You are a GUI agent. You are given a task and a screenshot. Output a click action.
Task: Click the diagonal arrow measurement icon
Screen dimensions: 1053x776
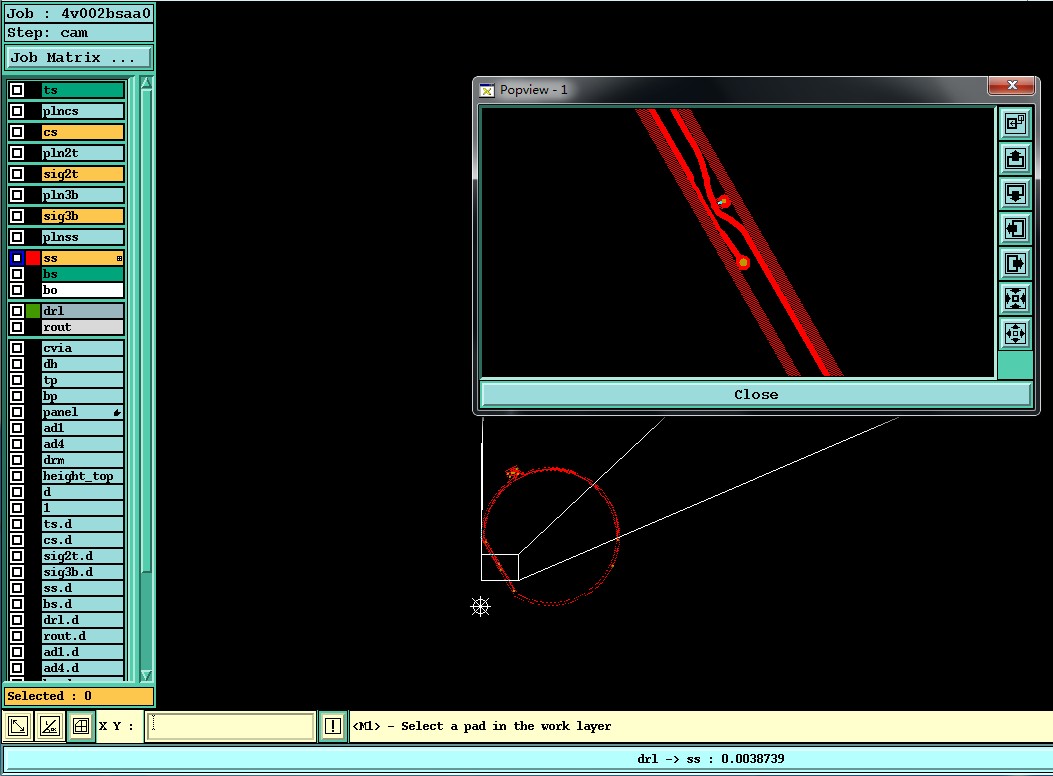(x=18, y=726)
